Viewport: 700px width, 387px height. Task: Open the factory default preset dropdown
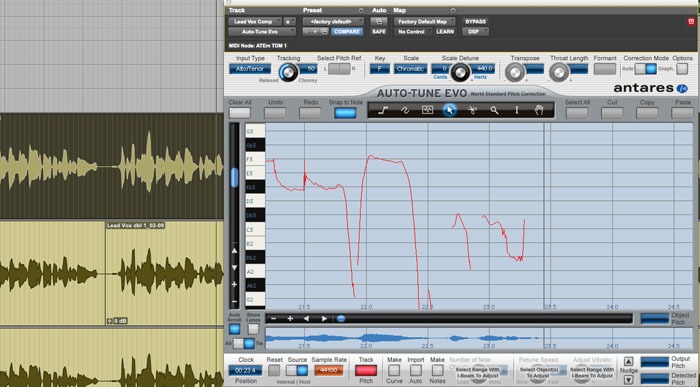(333, 21)
